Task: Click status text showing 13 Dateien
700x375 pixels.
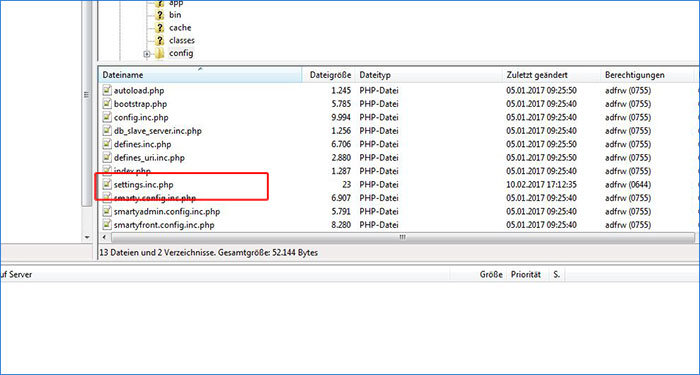Action: click(208, 253)
